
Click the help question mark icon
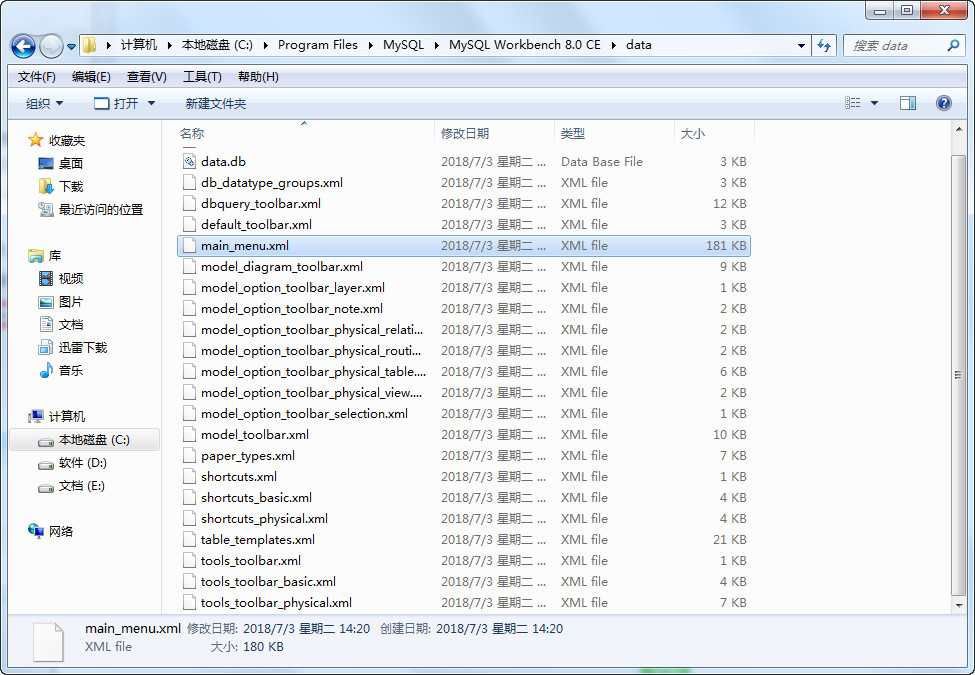point(943,103)
